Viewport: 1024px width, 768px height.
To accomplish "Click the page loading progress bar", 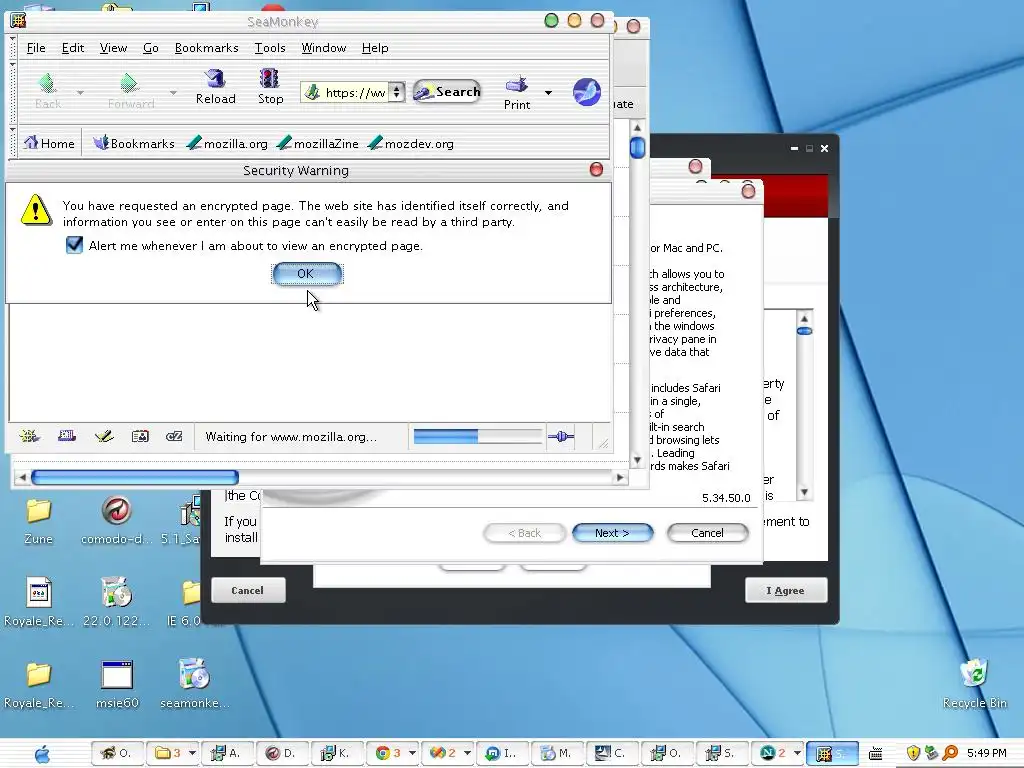I will (477, 436).
